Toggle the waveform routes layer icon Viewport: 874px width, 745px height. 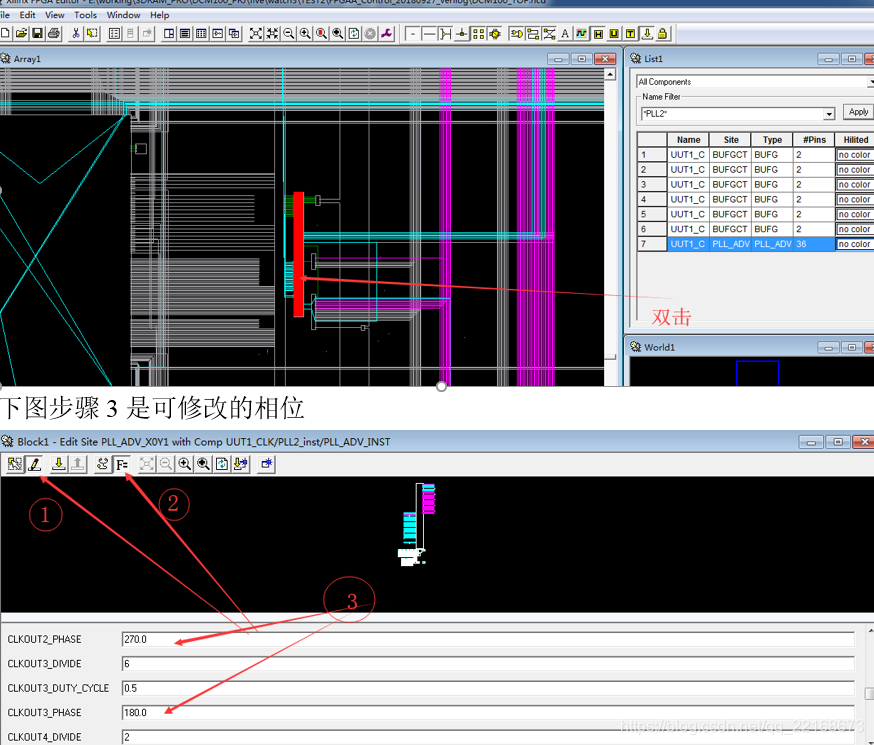click(581, 33)
